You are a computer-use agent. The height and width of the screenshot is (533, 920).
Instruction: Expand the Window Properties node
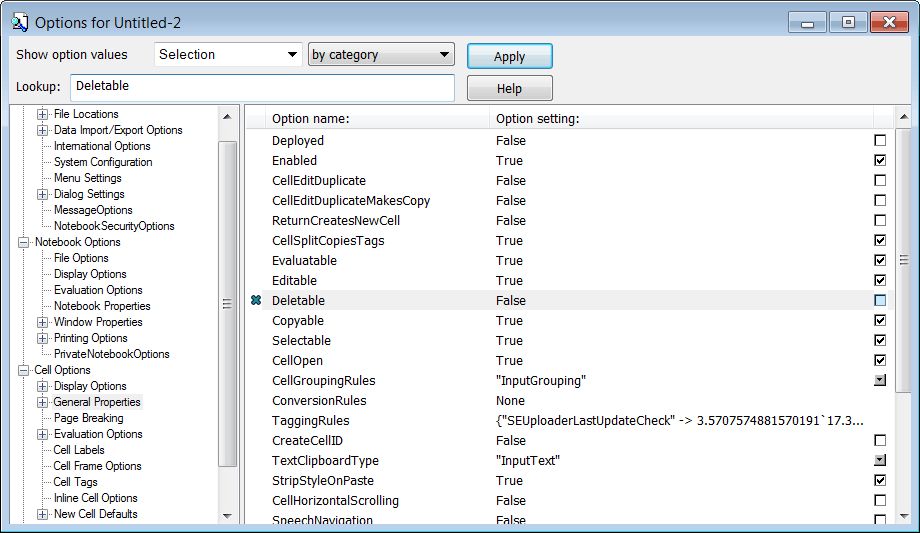[42, 322]
